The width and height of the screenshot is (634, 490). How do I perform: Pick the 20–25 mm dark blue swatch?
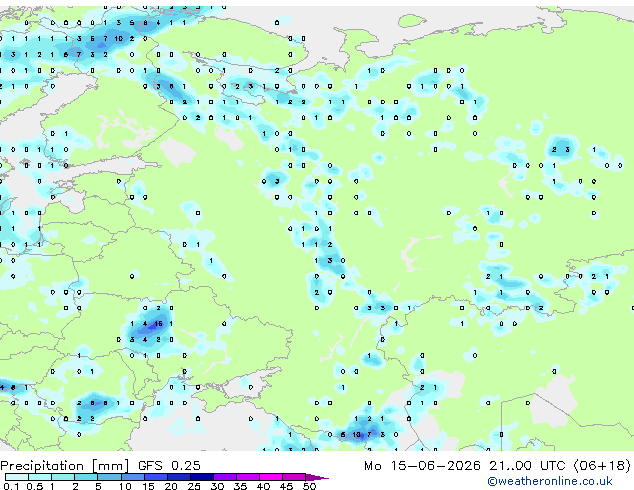click(178, 477)
